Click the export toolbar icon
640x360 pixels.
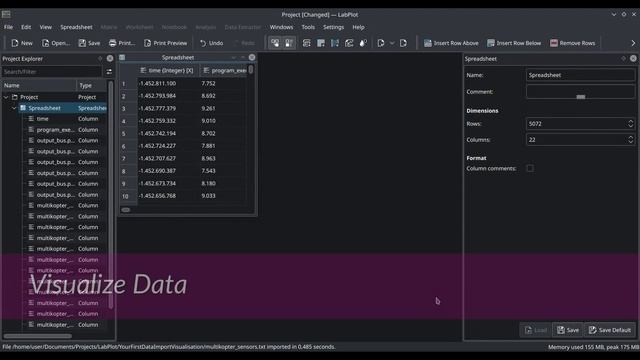click(x=403, y=43)
